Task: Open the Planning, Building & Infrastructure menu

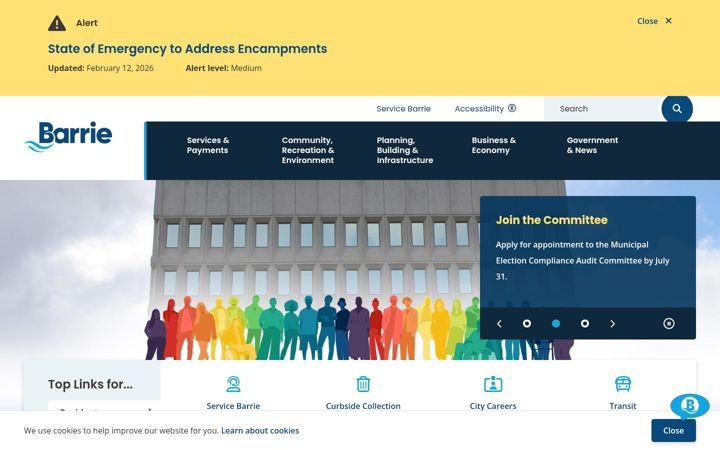Action: click(x=405, y=150)
